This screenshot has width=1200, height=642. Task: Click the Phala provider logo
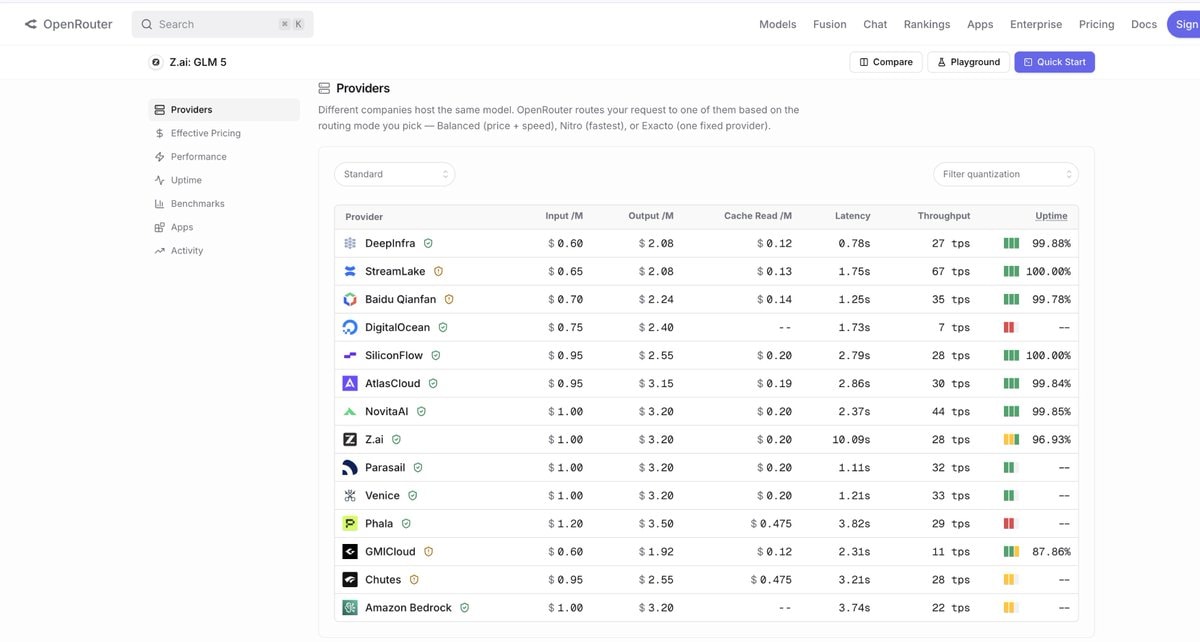(x=350, y=523)
